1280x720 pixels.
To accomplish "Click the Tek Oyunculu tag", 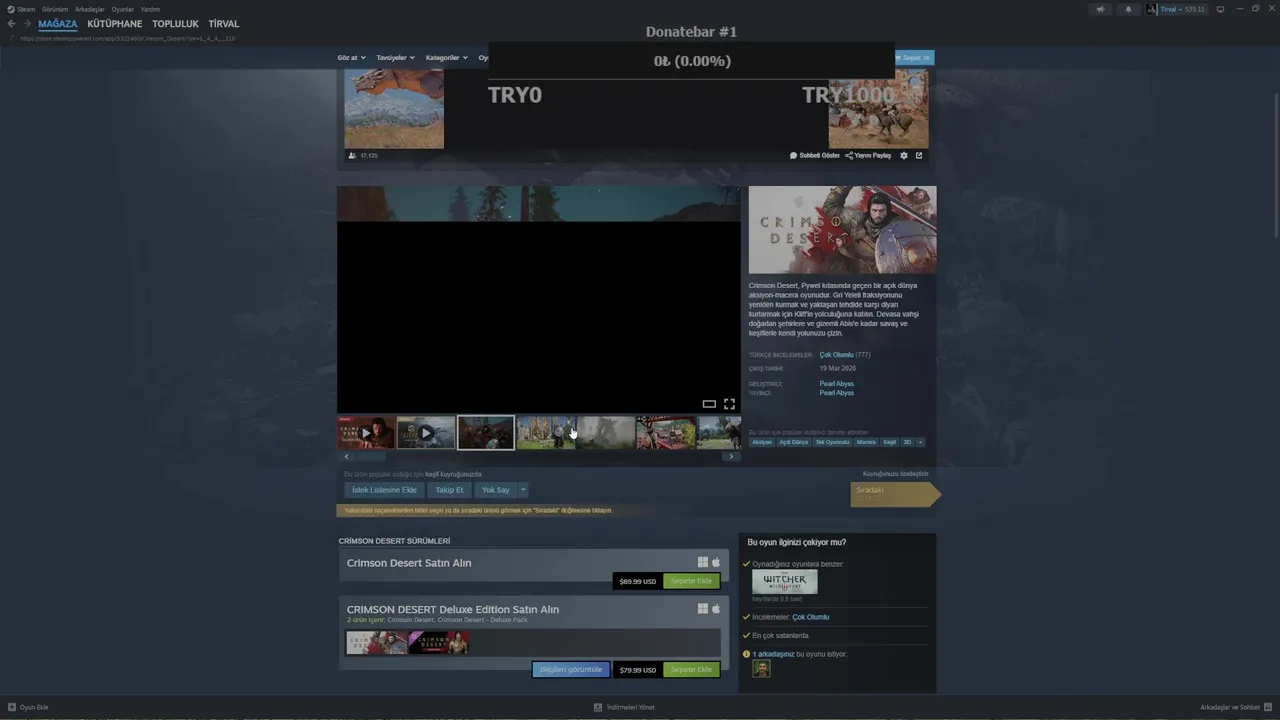I will tap(832, 442).
